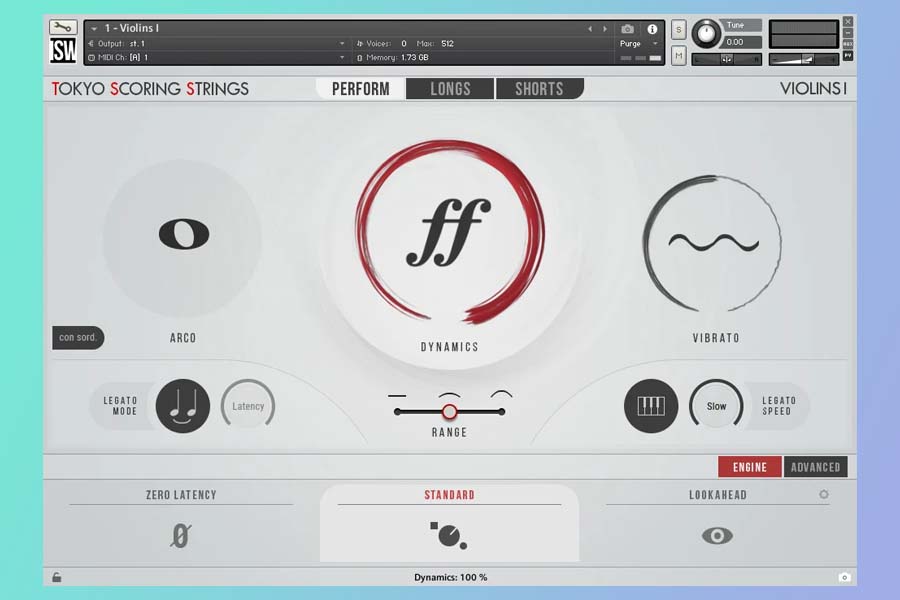
Task: Toggle the Slow legato speed knob
Action: (x=716, y=406)
